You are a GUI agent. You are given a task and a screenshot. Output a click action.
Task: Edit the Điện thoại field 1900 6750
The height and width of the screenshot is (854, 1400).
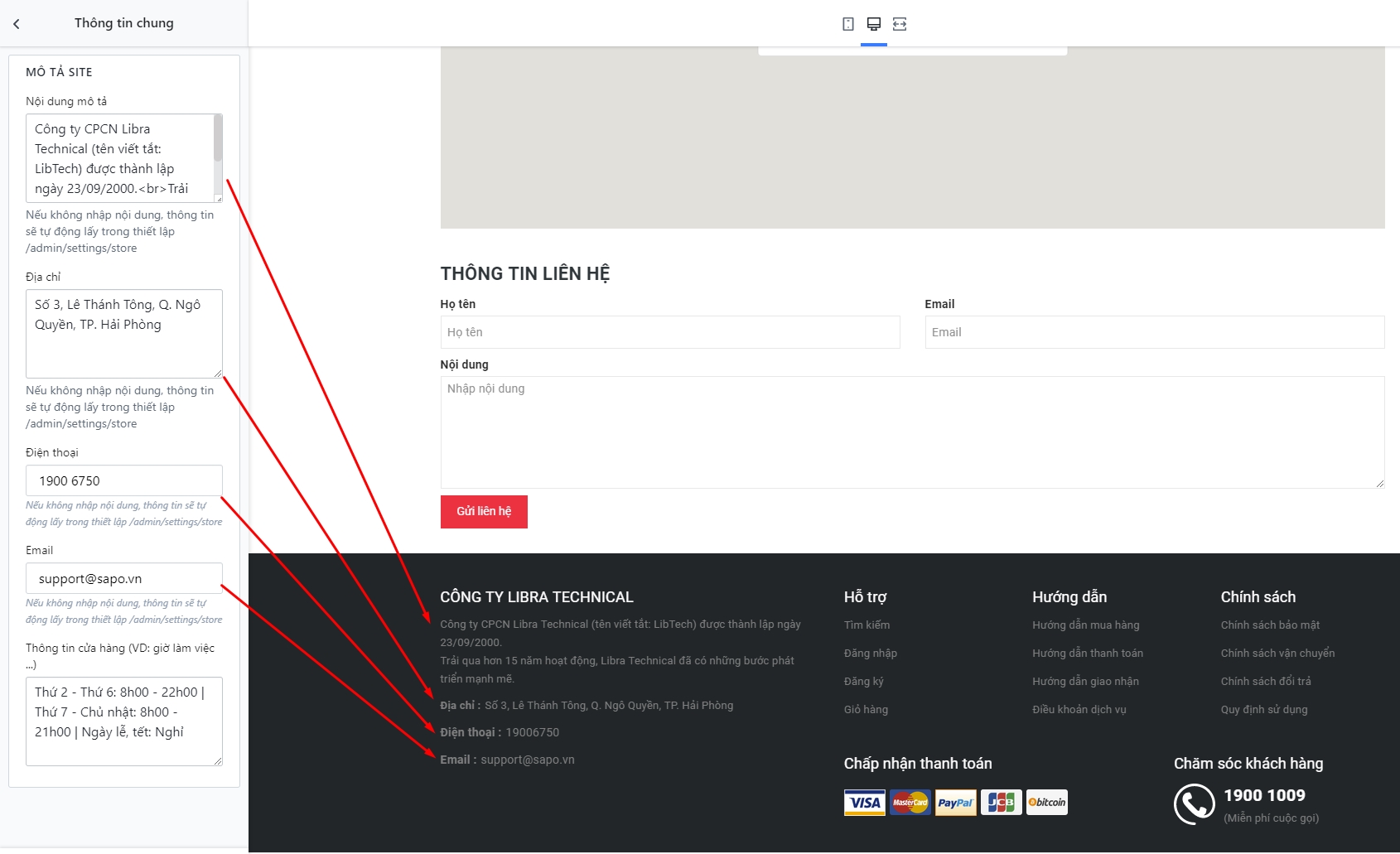click(124, 480)
